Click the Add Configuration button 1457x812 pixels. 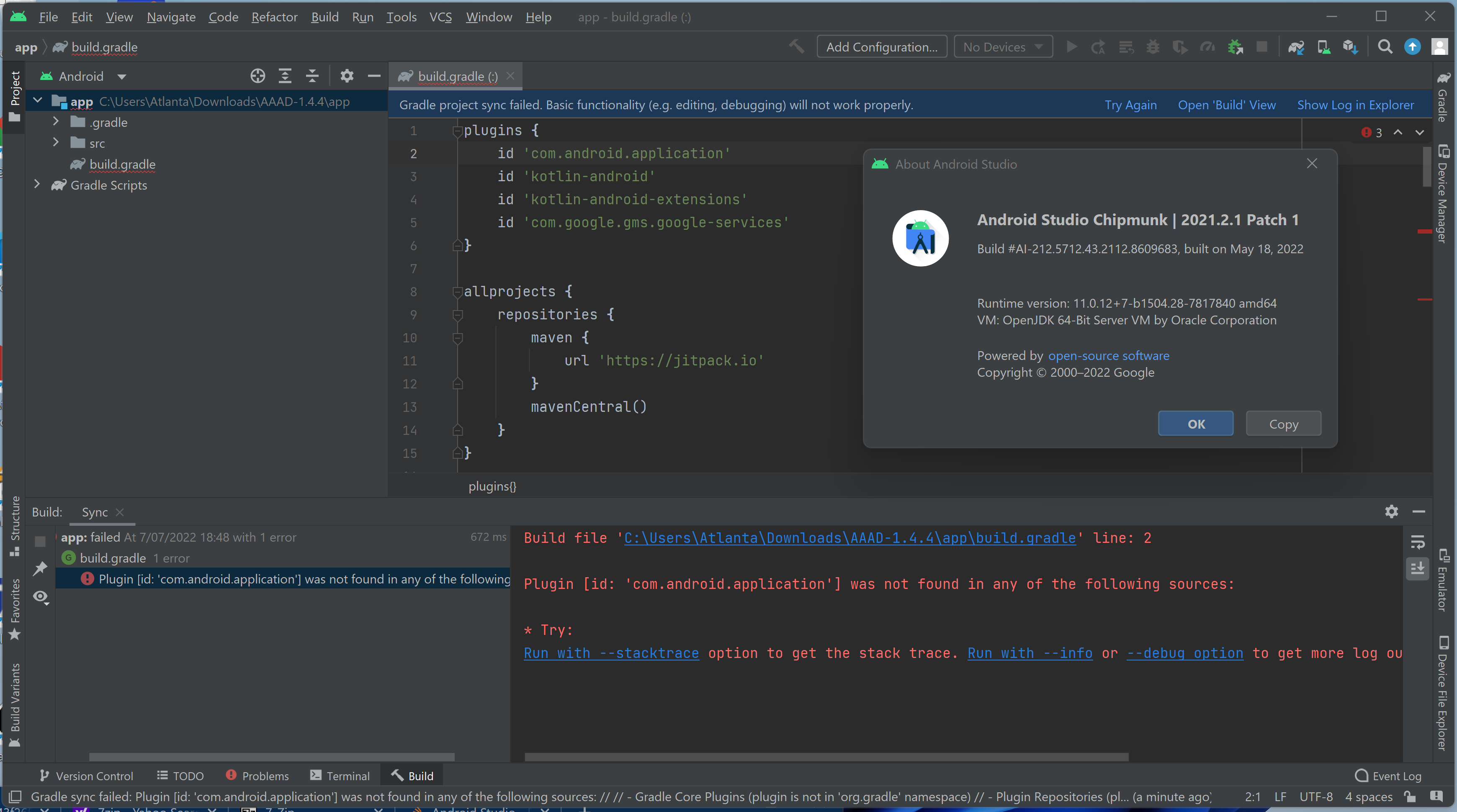click(x=881, y=47)
